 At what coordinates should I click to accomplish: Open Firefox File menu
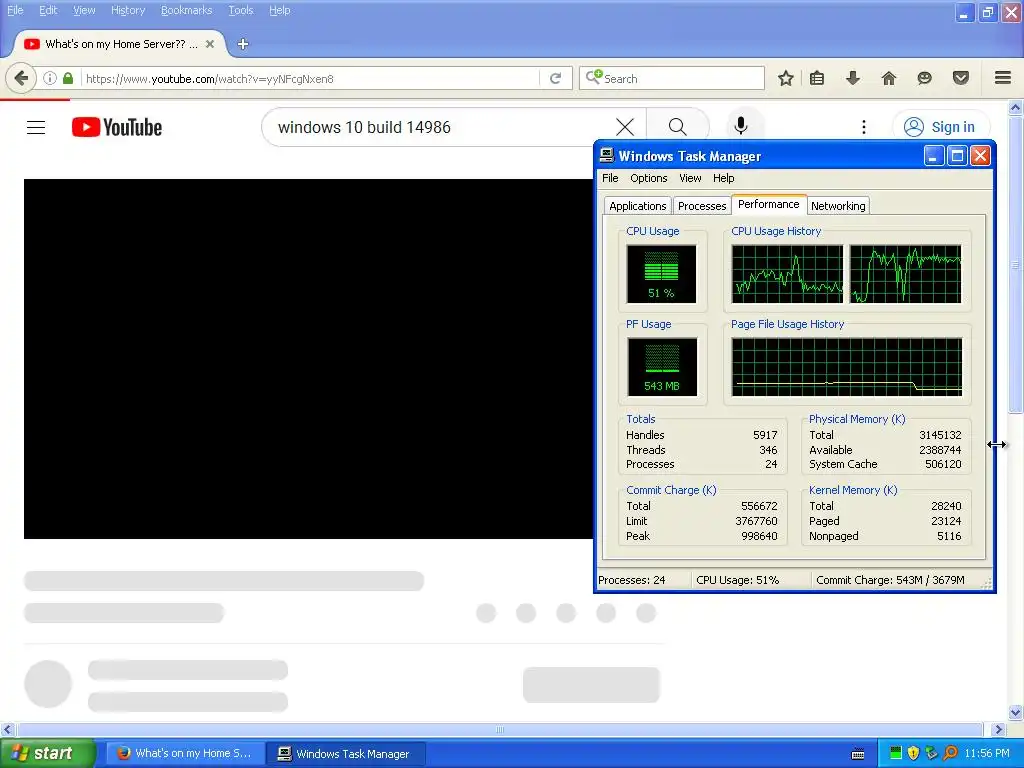[x=15, y=10]
